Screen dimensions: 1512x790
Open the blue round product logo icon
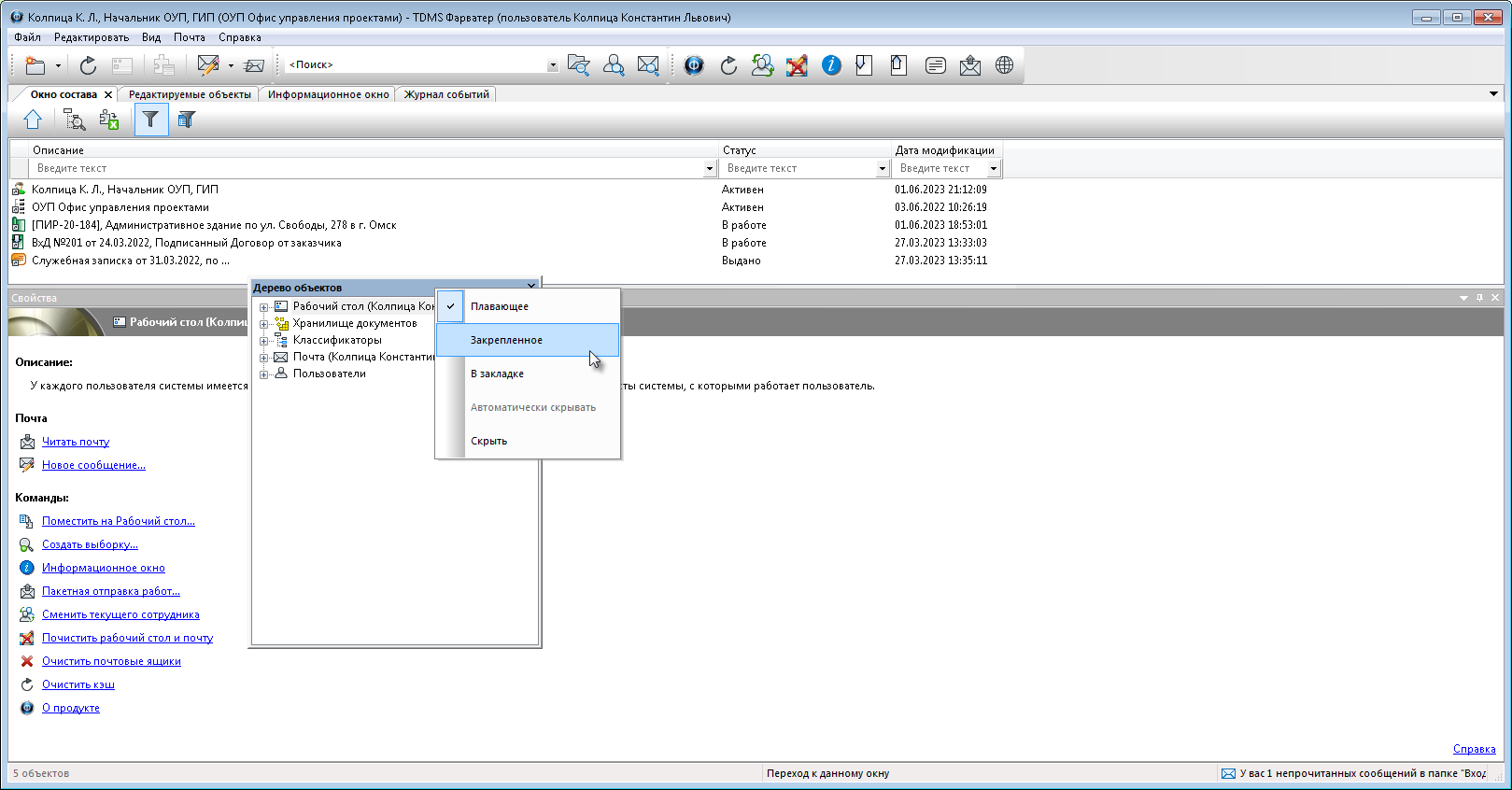click(694, 65)
